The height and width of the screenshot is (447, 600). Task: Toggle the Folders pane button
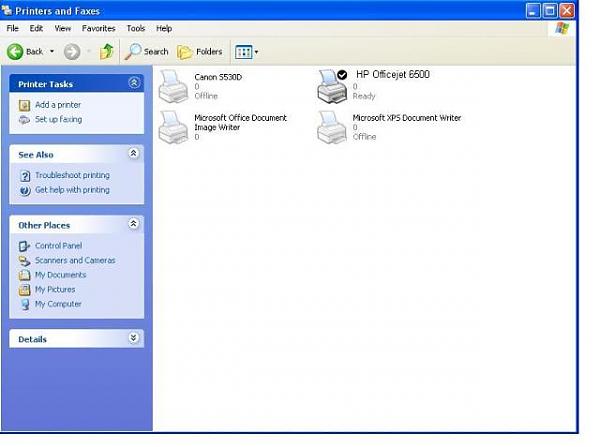[200, 52]
